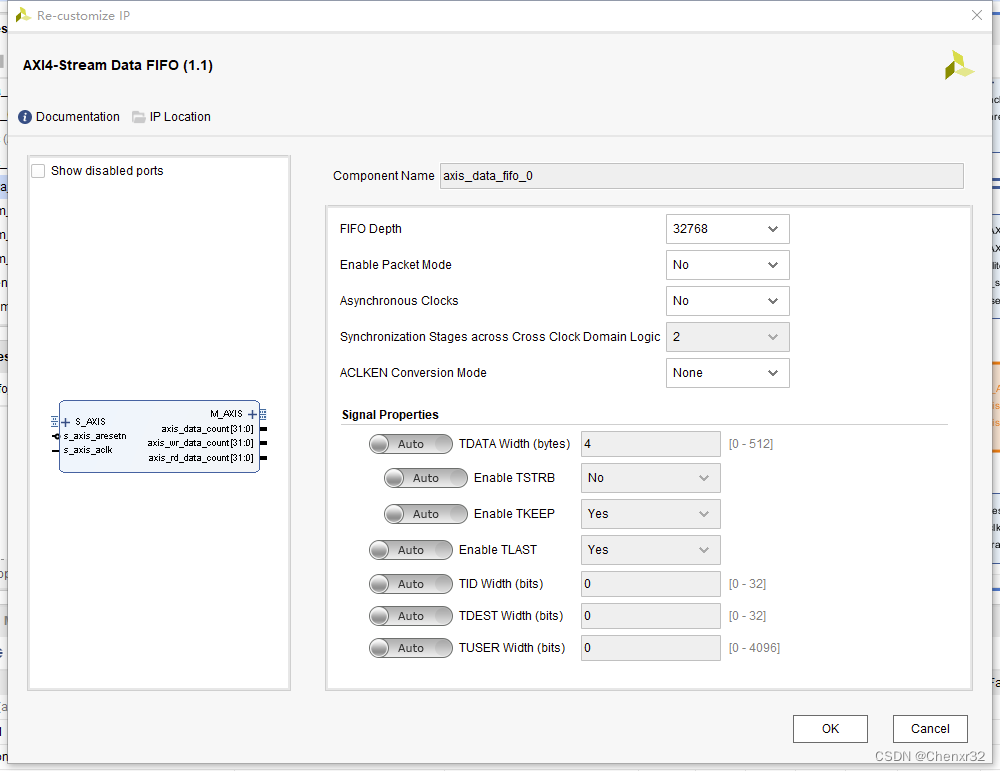Close the Re-customize IP dialog
Viewport: 1000px width, 771px height.
[976, 15]
